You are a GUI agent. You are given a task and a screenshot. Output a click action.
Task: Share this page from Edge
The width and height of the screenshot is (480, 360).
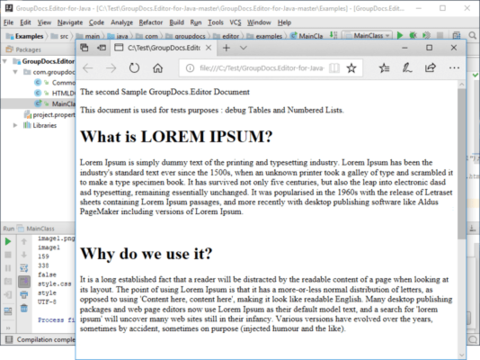430,68
